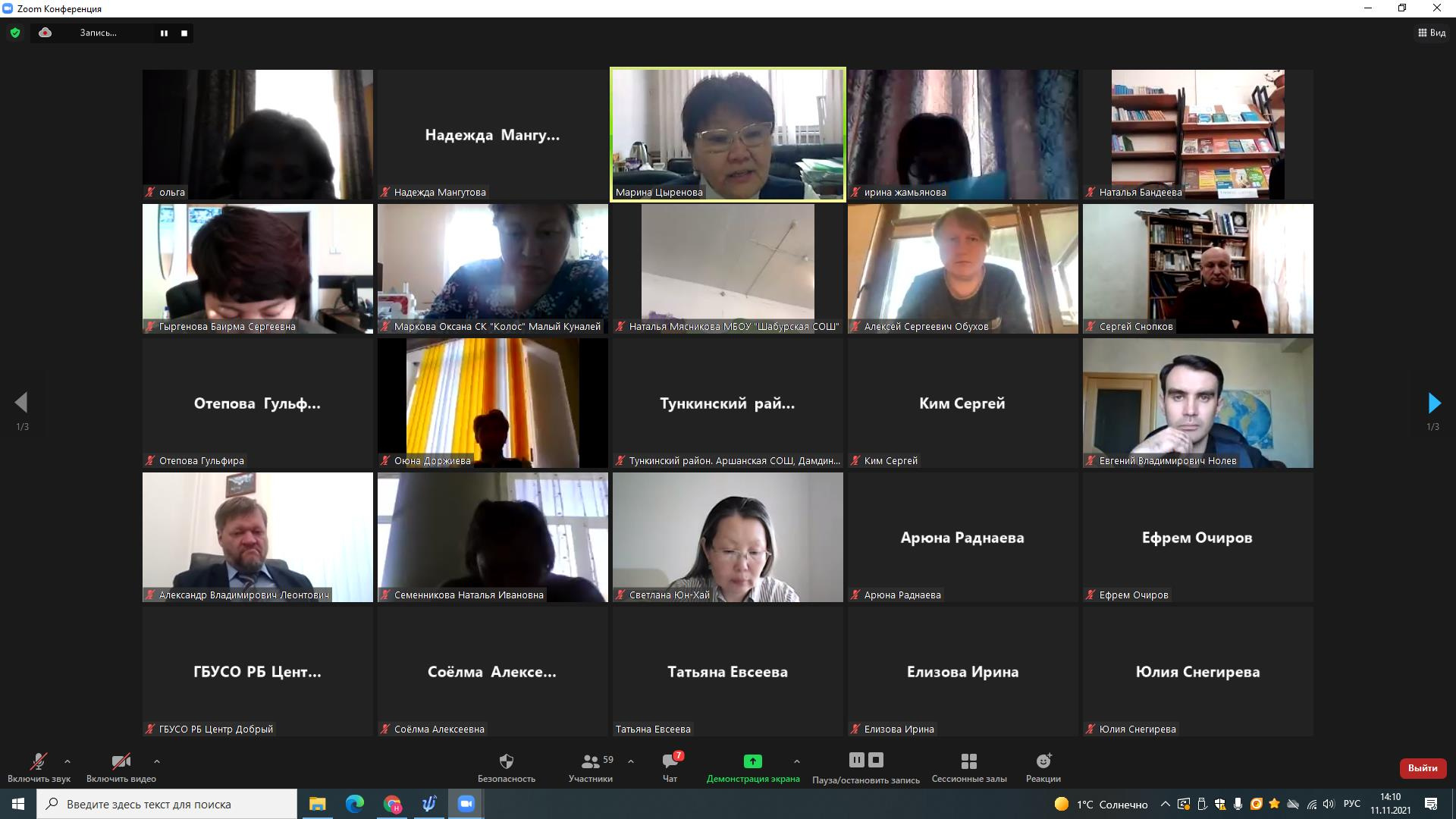Stop recording with the bottom toolbar stop button

876,760
